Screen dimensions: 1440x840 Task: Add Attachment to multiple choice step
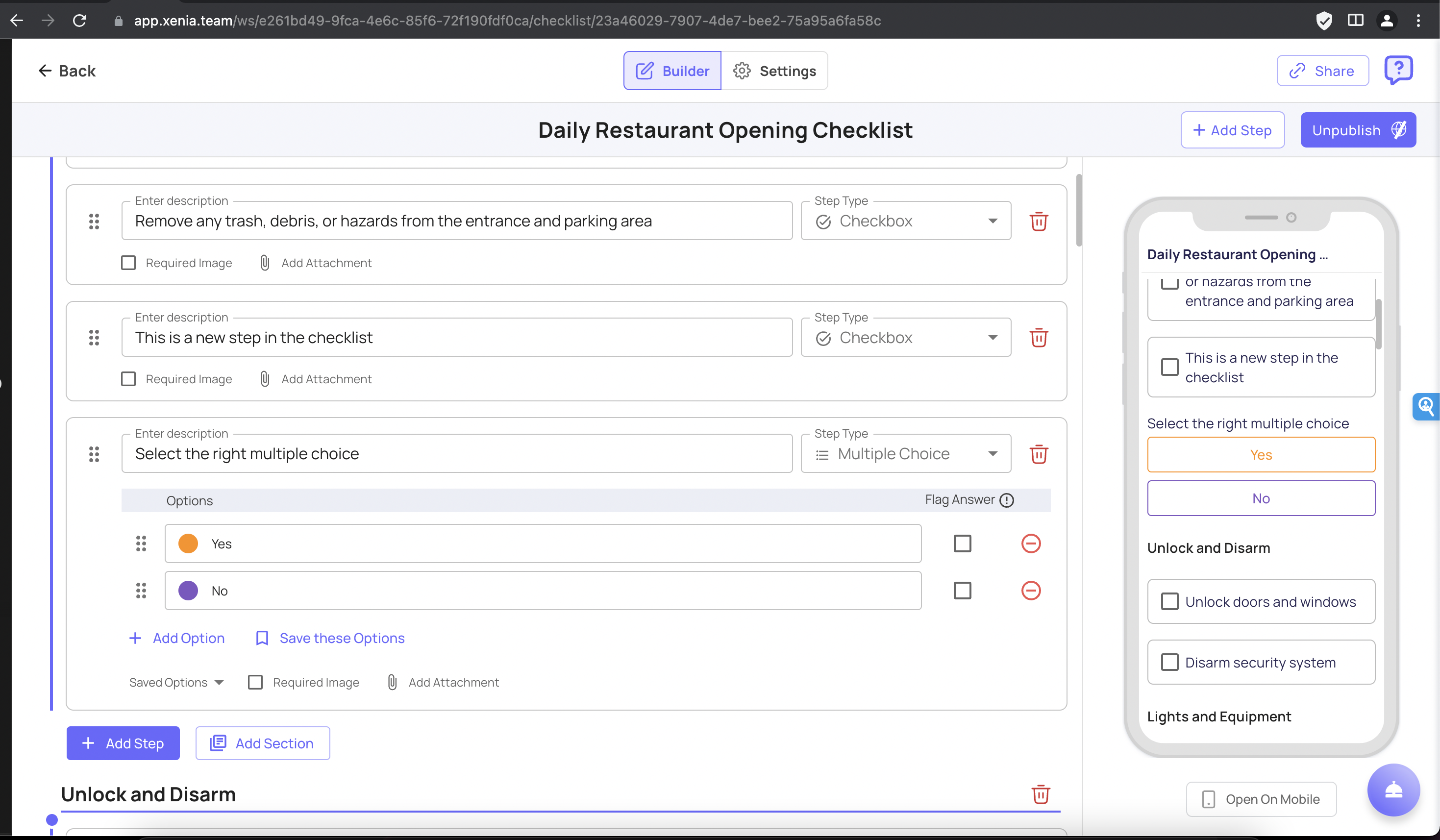[443, 682]
